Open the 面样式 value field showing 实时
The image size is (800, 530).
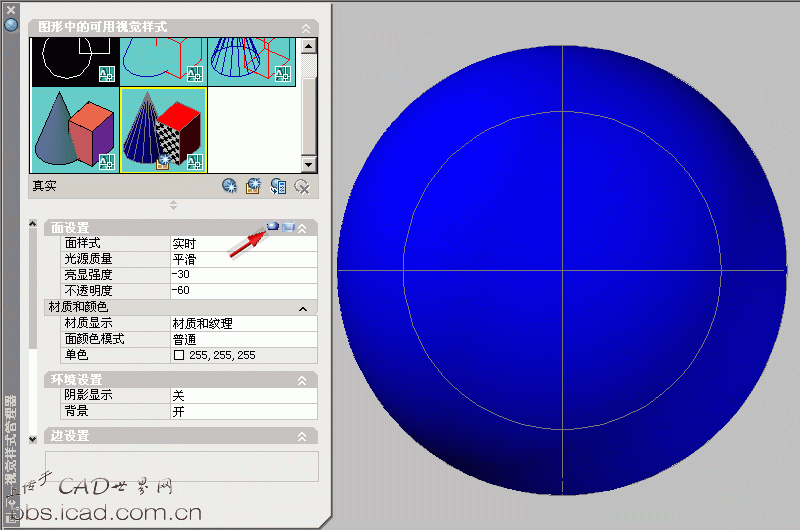243,243
